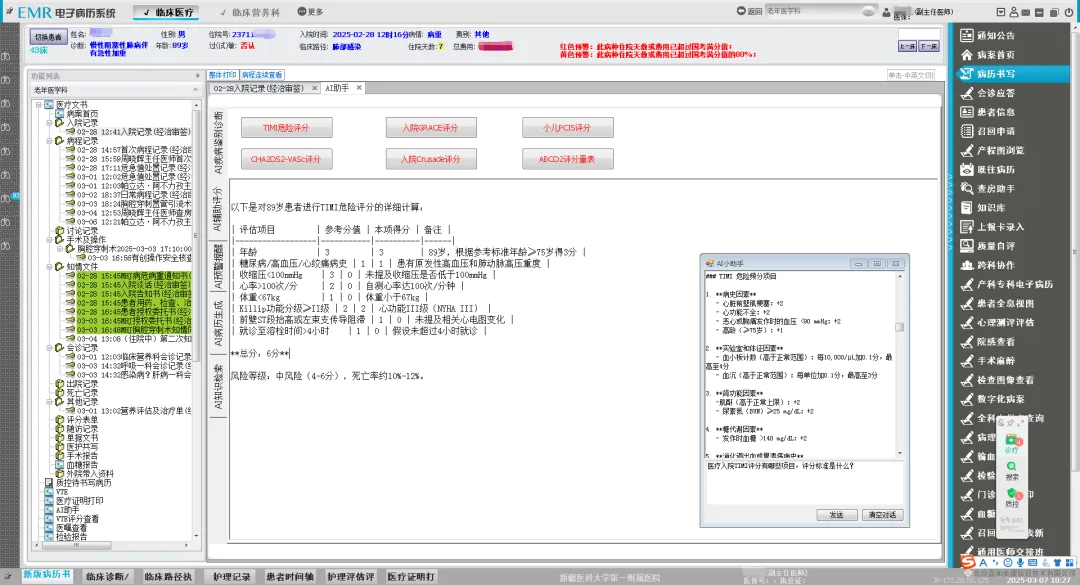Switch to the 02-28入院记录 tab
This screenshot has height=585, width=1080.
(x=261, y=89)
